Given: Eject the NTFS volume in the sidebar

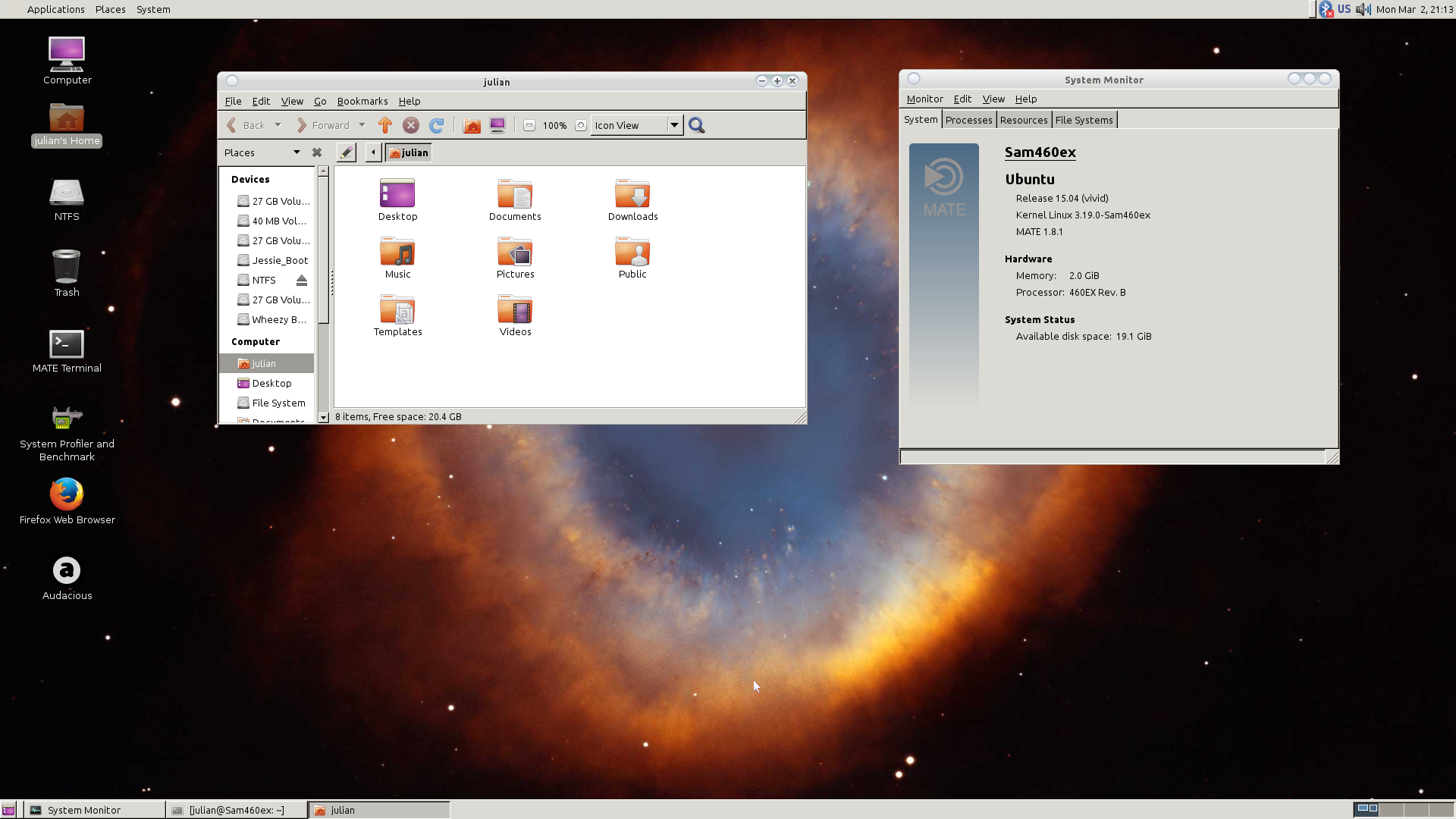Looking at the screenshot, I should click(x=302, y=280).
